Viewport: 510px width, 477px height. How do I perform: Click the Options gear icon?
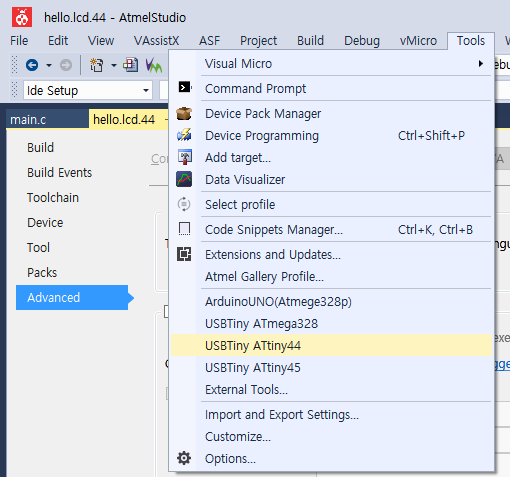[x=184, y=458]
